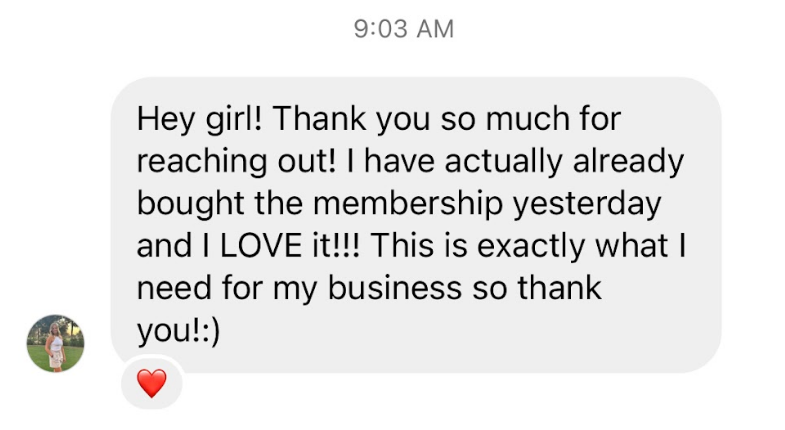This screenshot has width=785, height=430.
Task: Click the red heart reaction
Action: tap(151, 383)
